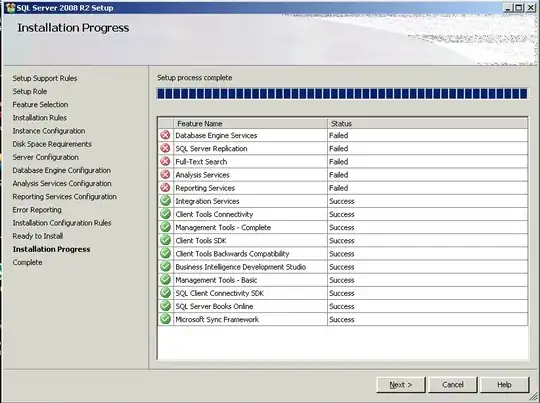
Task: Minimize the SQL Server Setup window
Action: (x=508, y=7)
